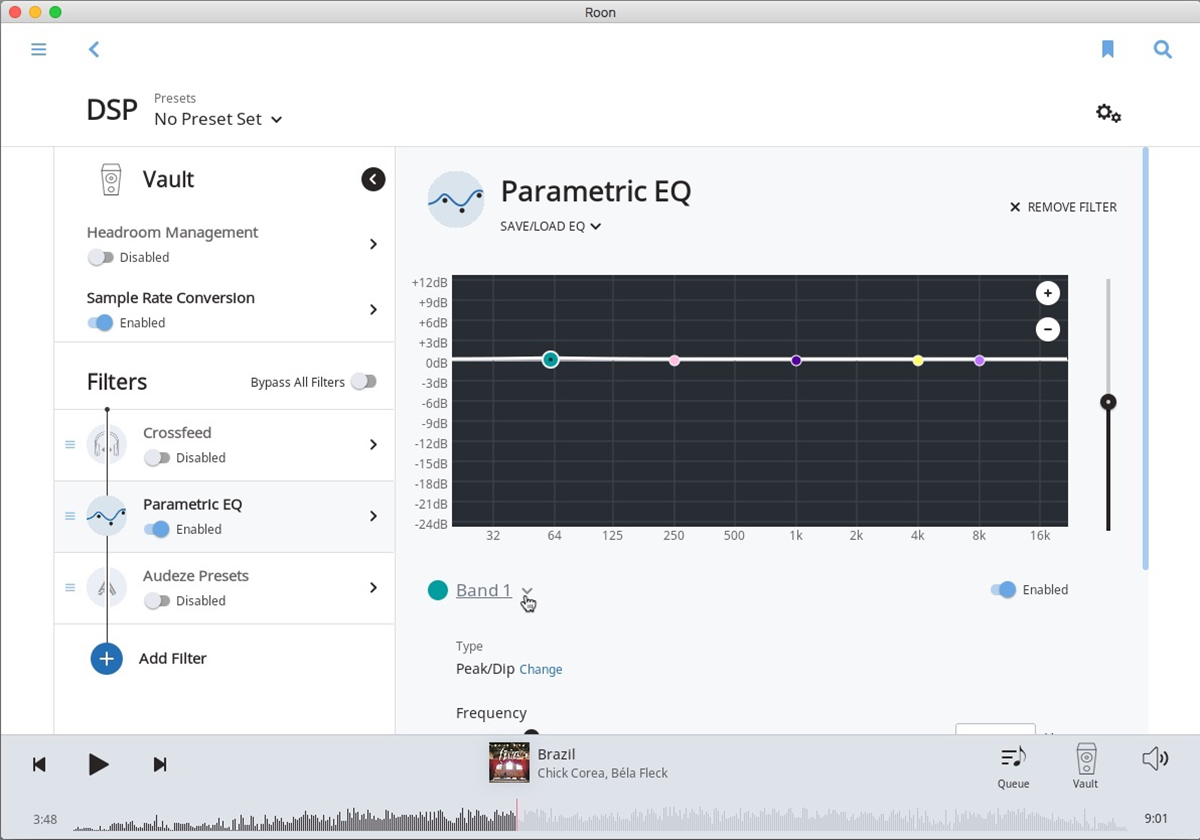The image size is (1200, 840).
Task: Open Parametric EQ row arrow
Action: coord(373,516)
